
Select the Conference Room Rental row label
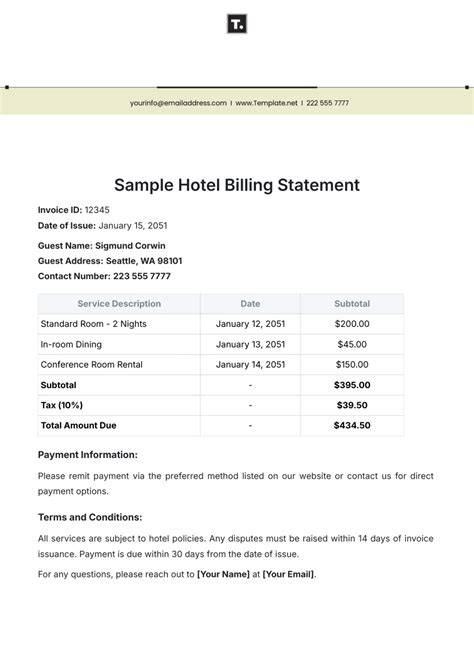click(92, 365)
